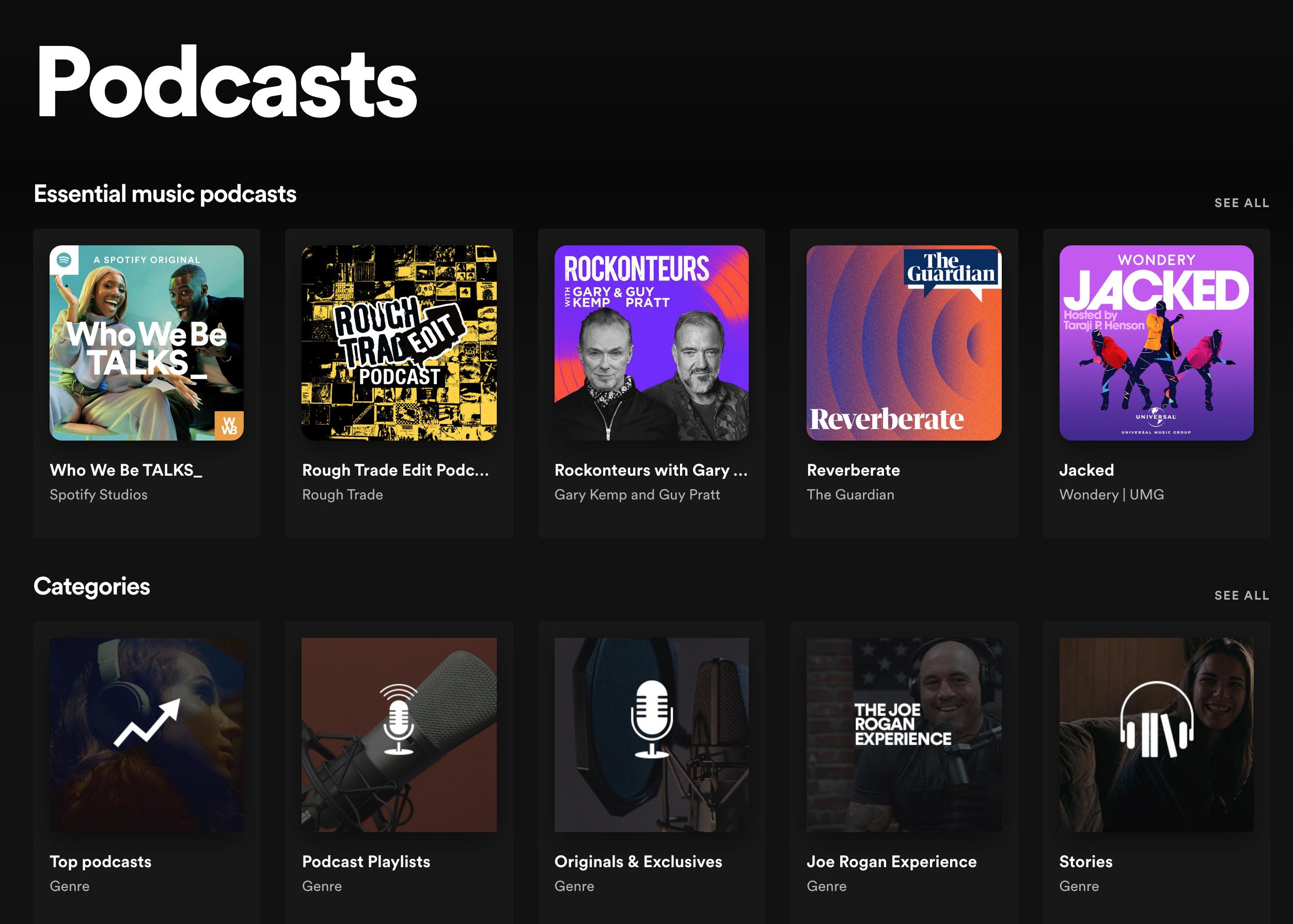Click the Stories genre title
Viewport: 1293px width, 924px height.
coord(1085,862)
